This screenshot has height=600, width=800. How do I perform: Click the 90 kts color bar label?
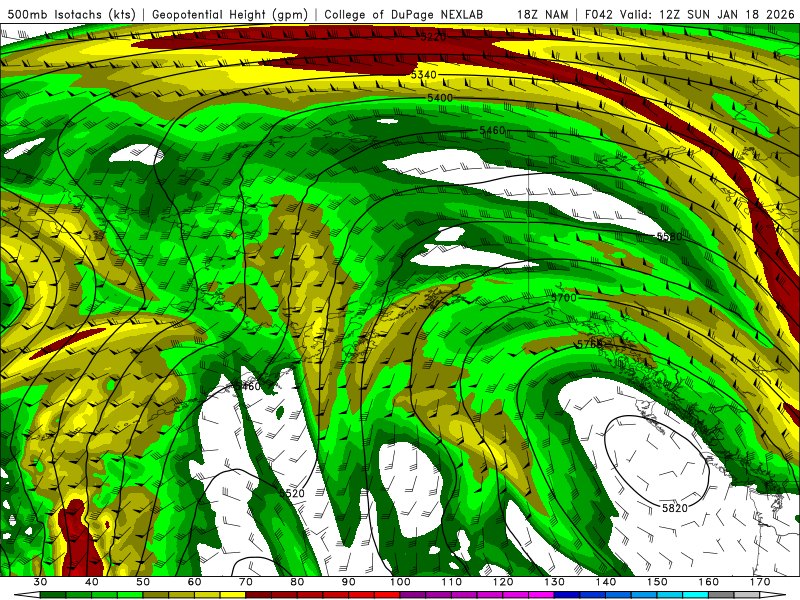click(348, 582)
